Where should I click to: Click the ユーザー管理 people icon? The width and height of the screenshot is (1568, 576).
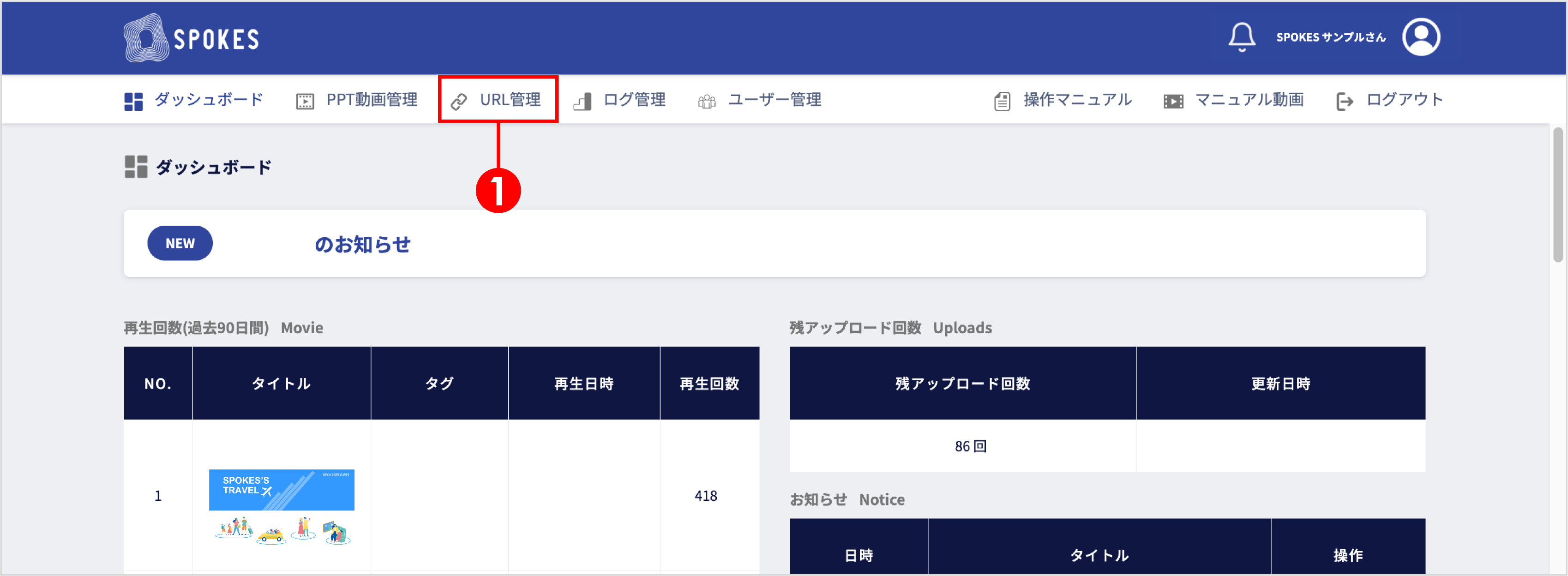point(706,101)
